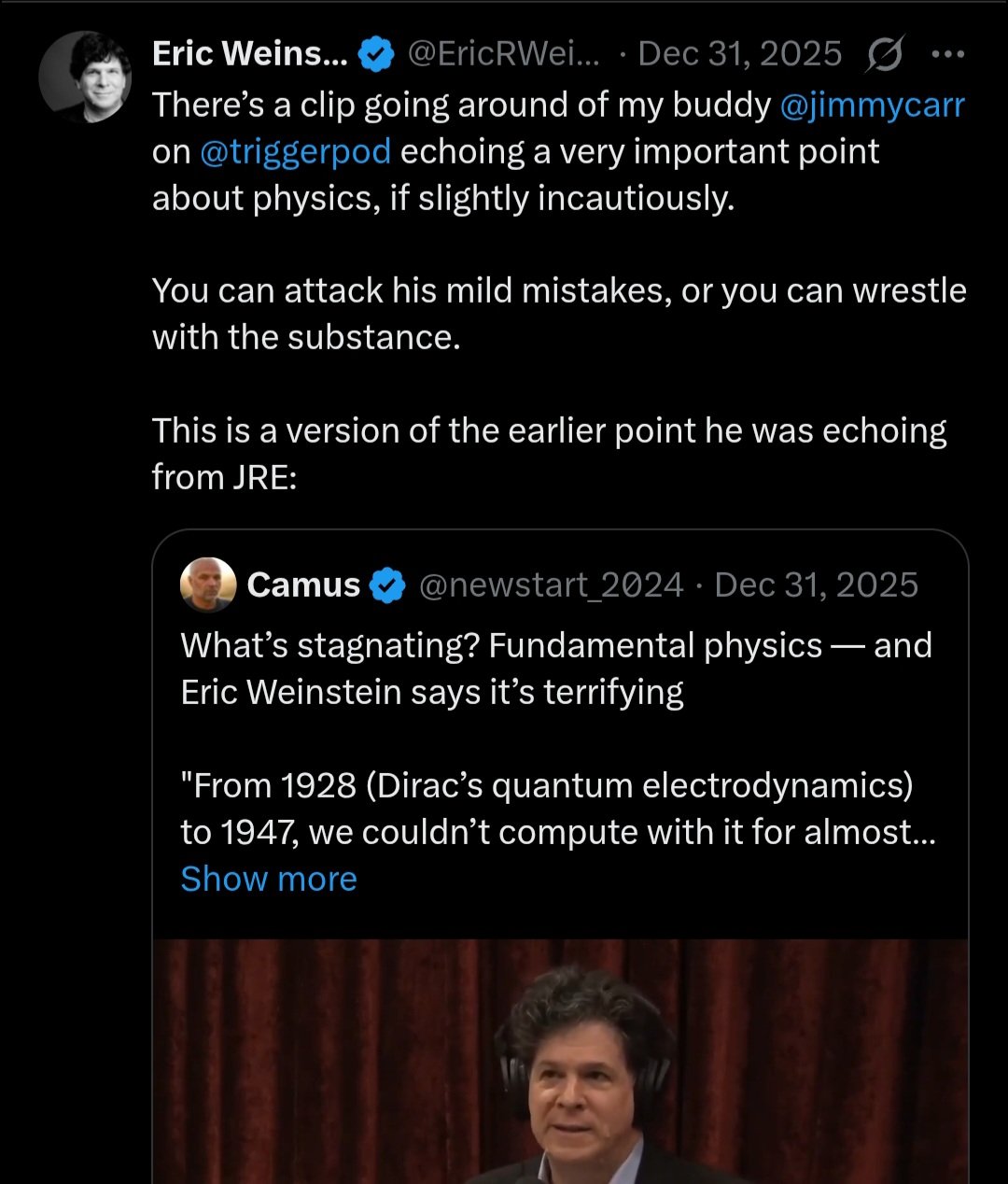
Task: Click the Grok slashed-circle icon
Action: coord(883,56)
